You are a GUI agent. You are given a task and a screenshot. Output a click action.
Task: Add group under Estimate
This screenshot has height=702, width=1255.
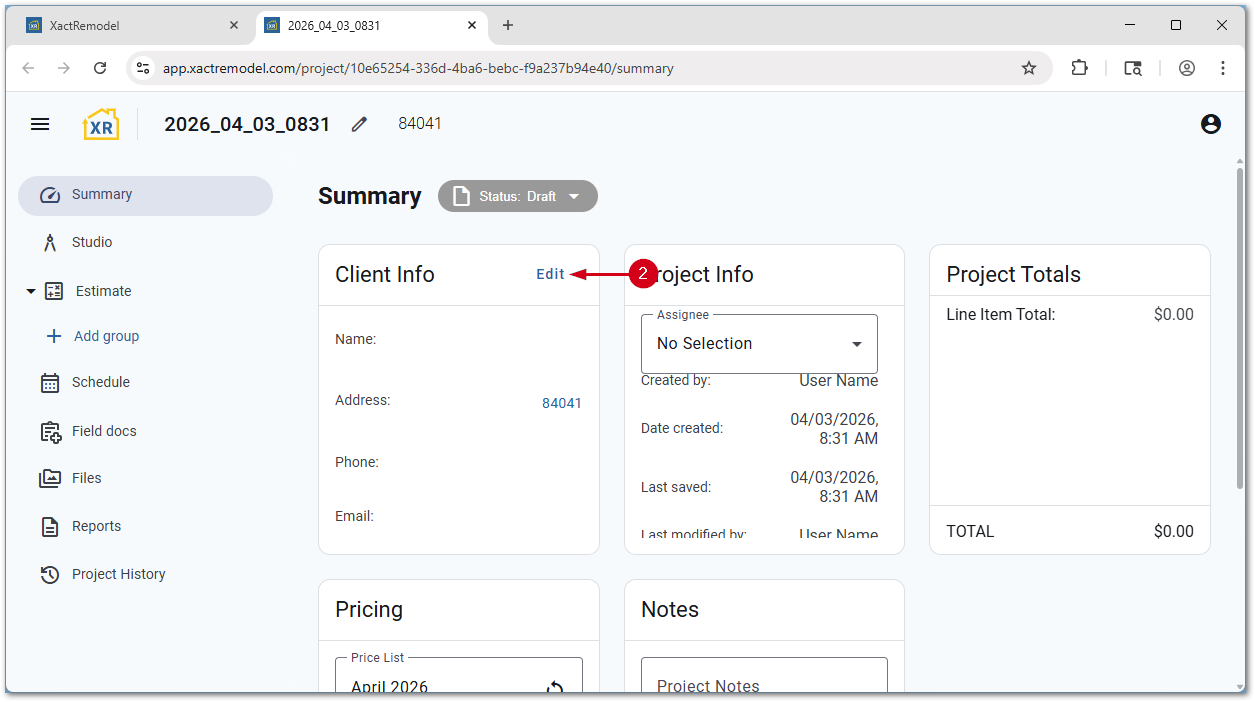pos(106,336)
